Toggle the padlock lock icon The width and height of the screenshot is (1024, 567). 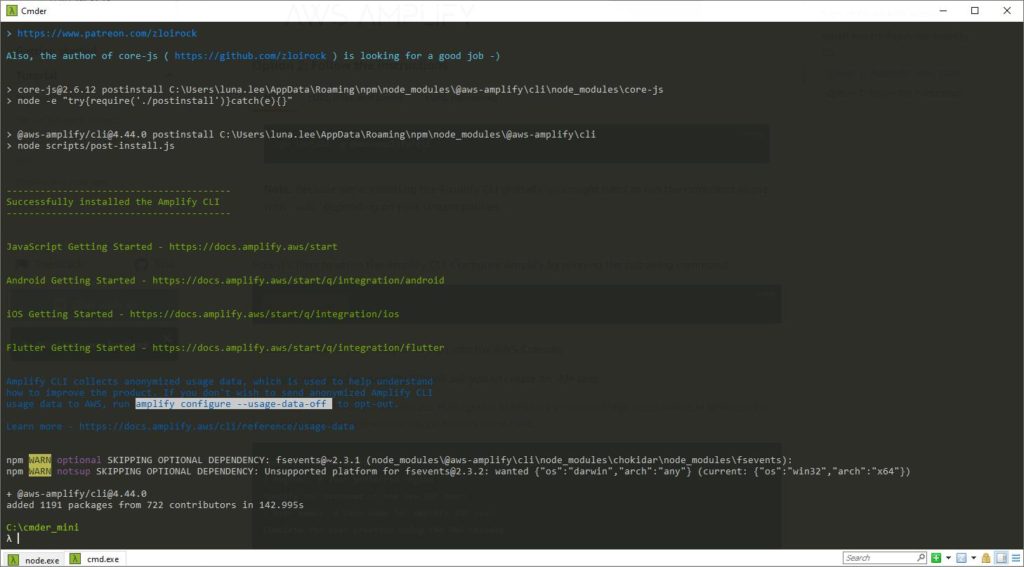point(987,558)
